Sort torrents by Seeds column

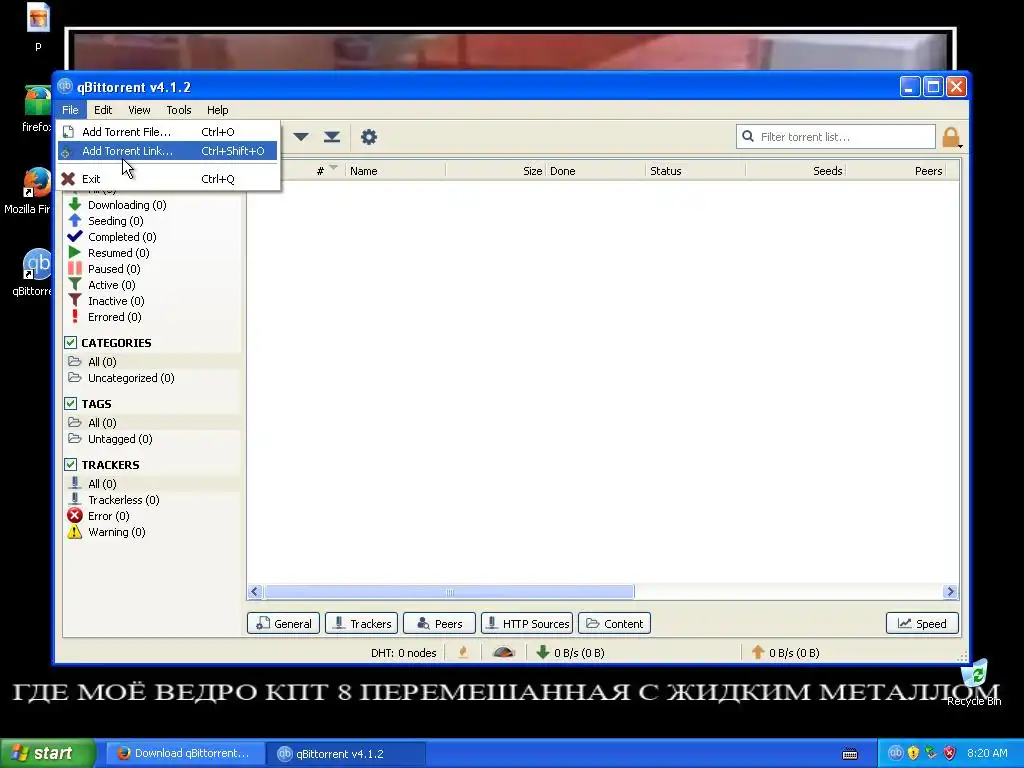coord(795,171)
